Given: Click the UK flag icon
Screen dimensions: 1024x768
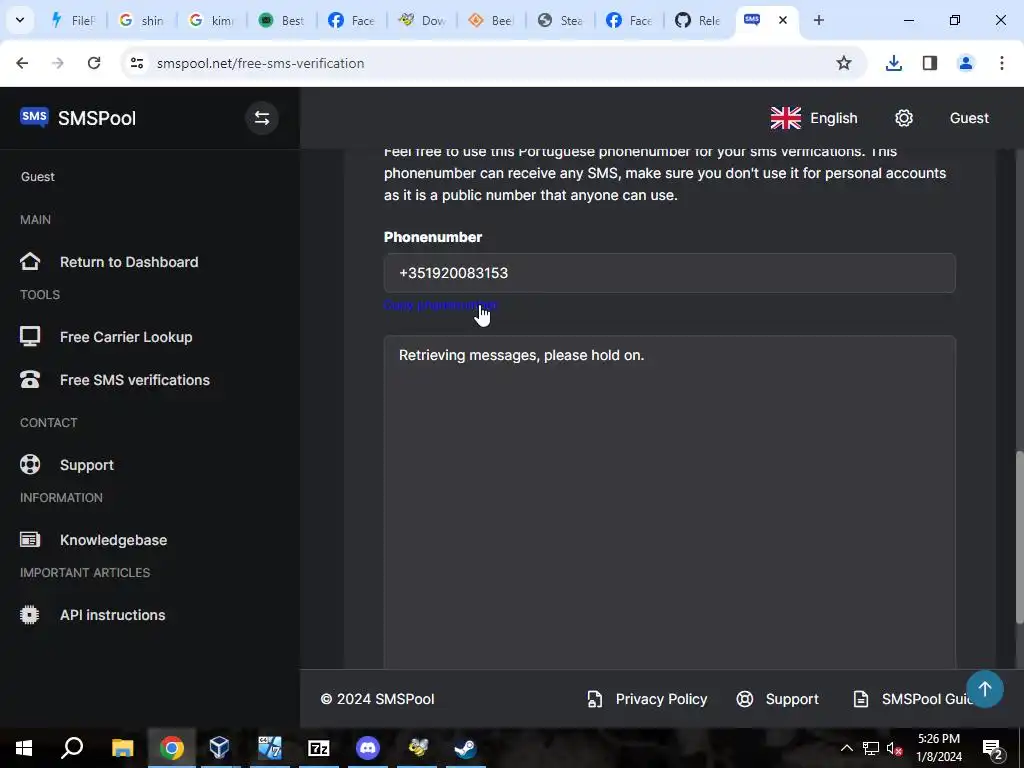Looking at the screenshot, I should pos(786,118).
